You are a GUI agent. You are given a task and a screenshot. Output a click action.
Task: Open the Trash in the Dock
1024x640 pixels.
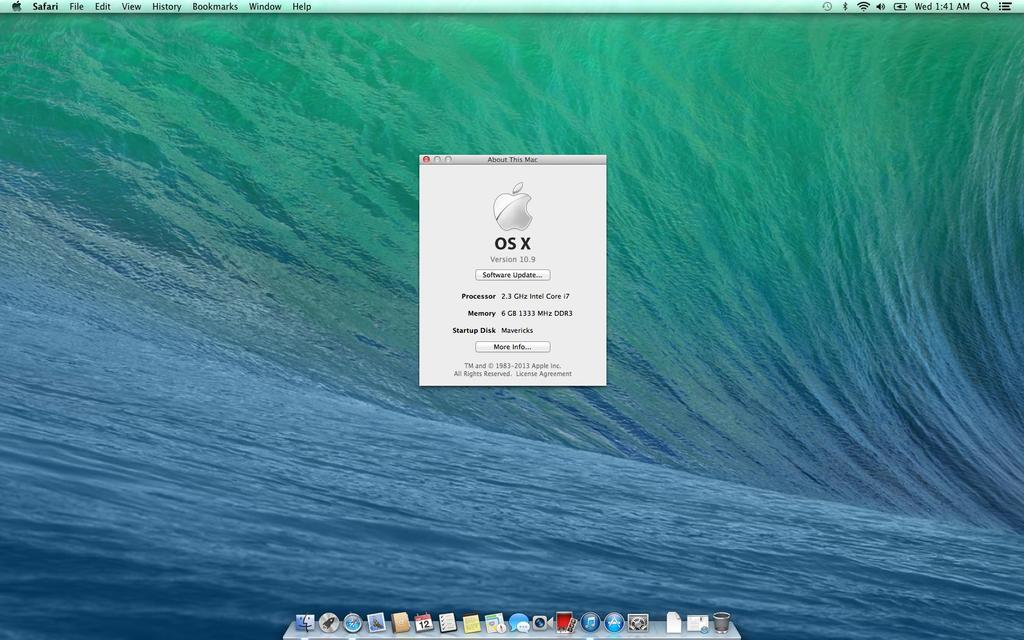click(x=722, y=622)
